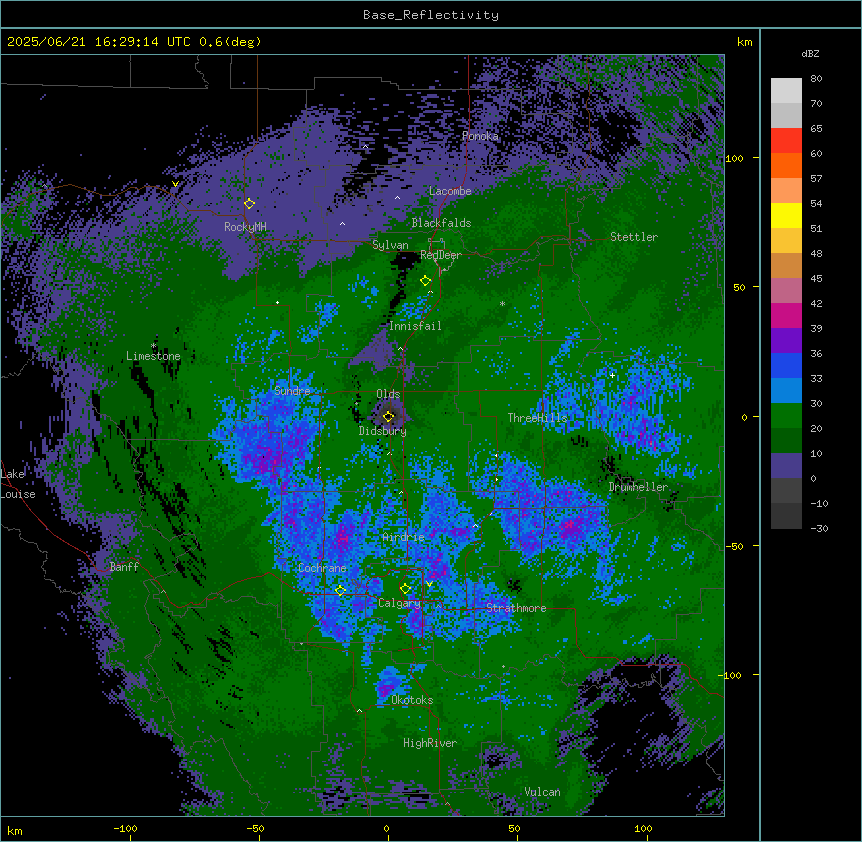This screenshot has width=862, height=842.
Task: Click the Blackfalds city label
Action: 441,223
